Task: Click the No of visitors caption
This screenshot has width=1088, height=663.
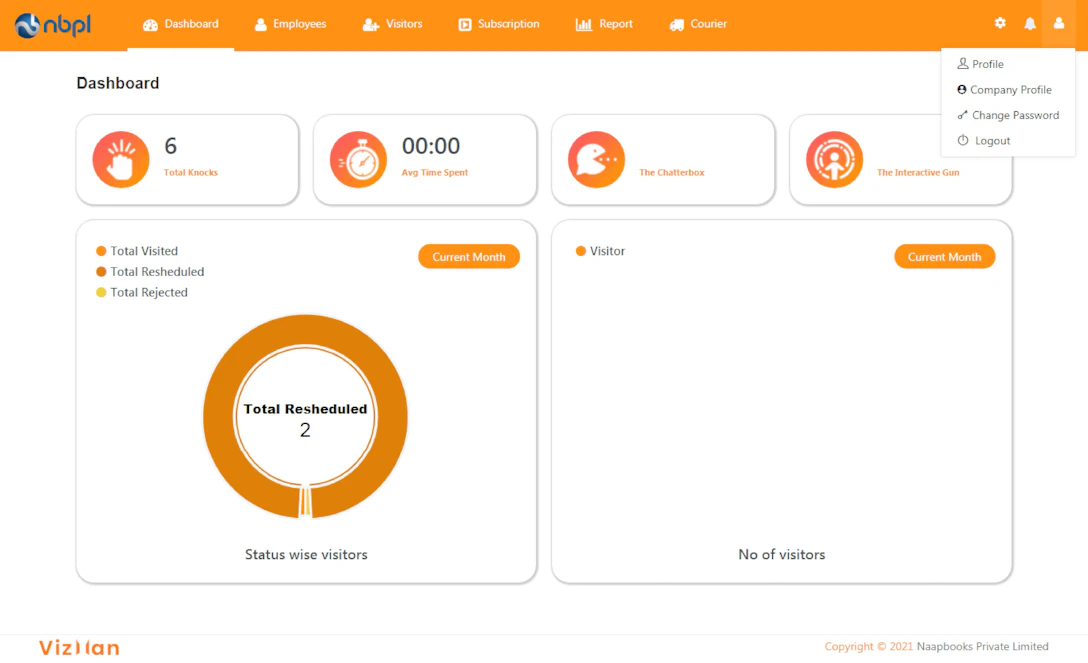Action: [782, 555]
